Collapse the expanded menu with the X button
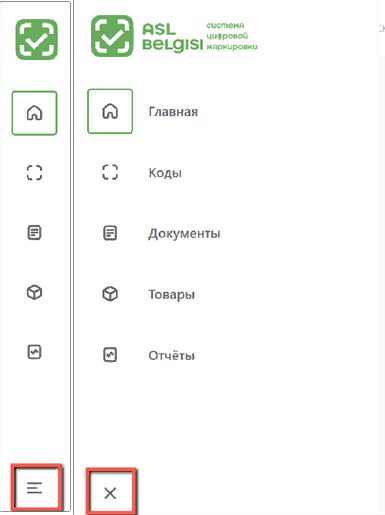385x515 pixels. (x=111, y=493)
